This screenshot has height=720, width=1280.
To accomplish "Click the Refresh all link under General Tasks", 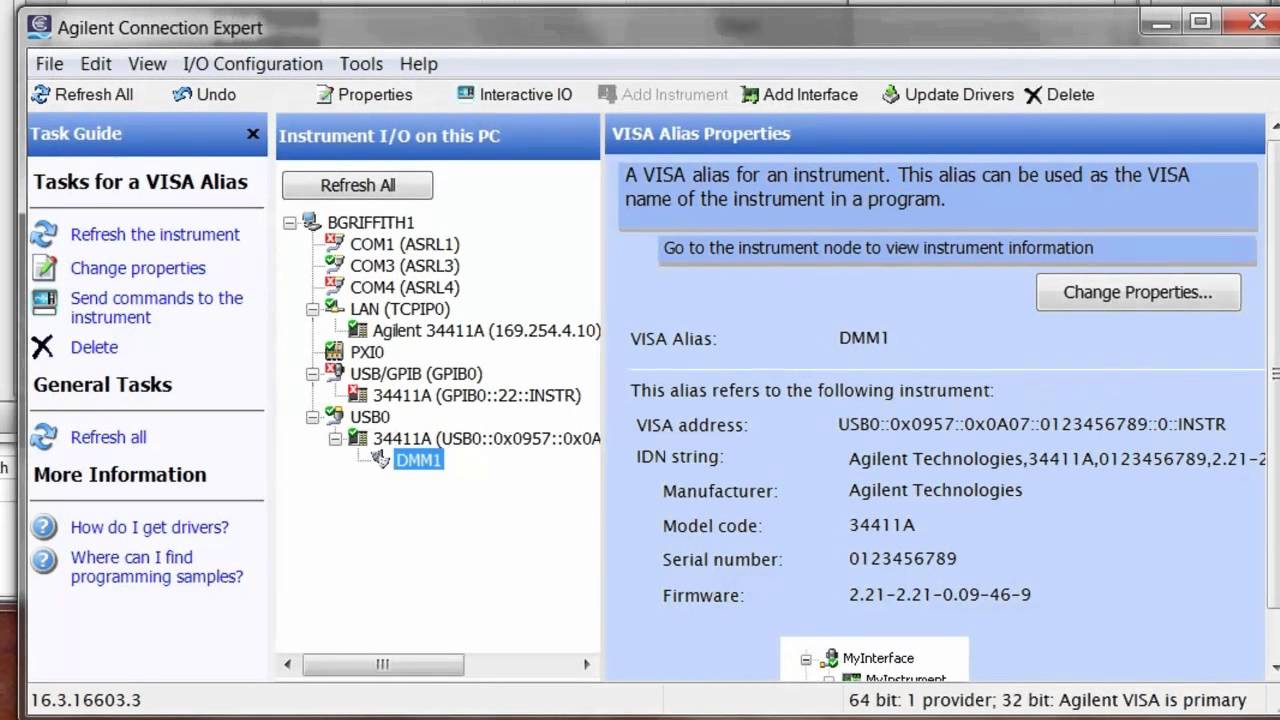I will [108, 437].
